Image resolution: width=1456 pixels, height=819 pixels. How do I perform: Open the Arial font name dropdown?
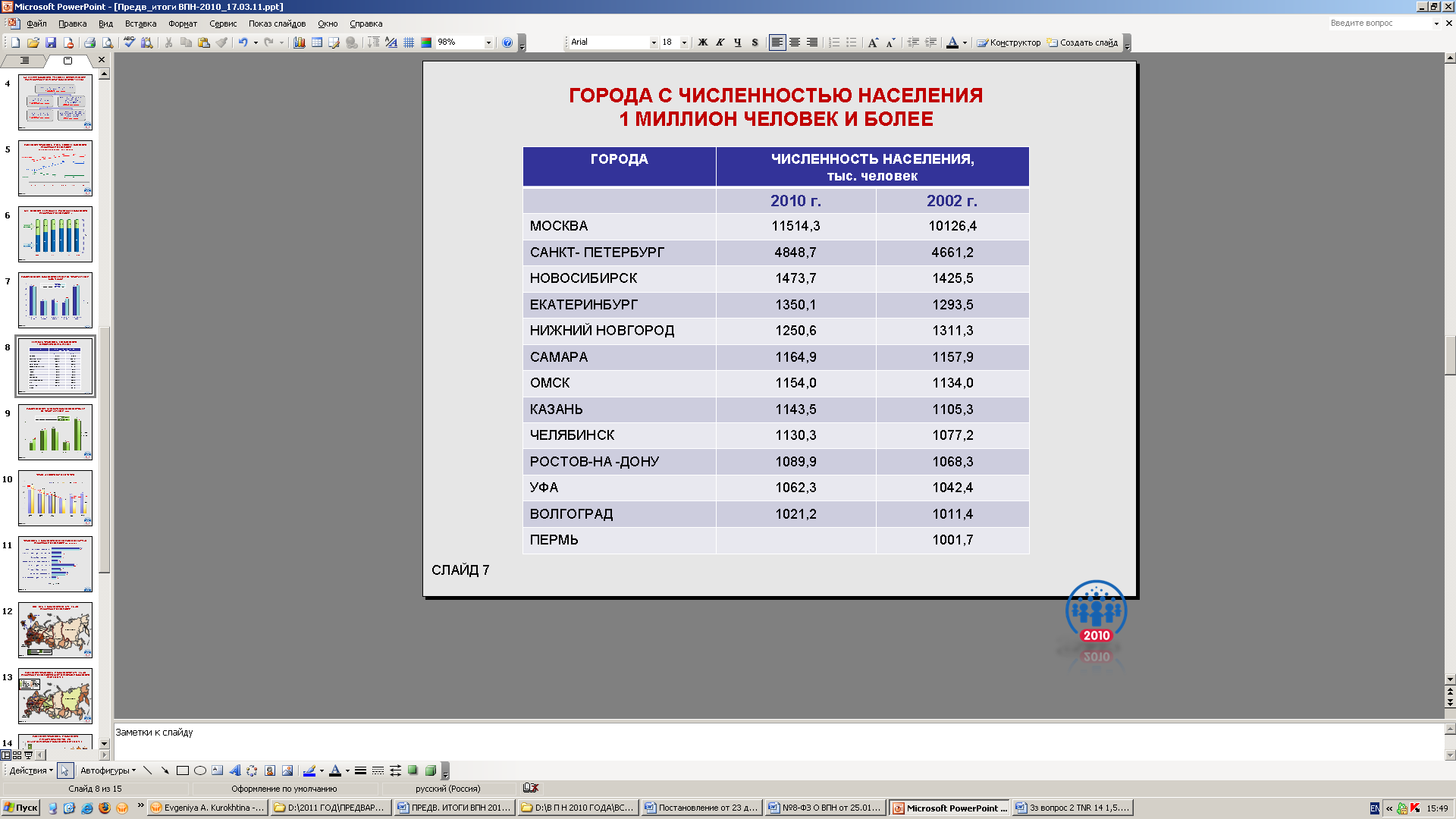654,42
